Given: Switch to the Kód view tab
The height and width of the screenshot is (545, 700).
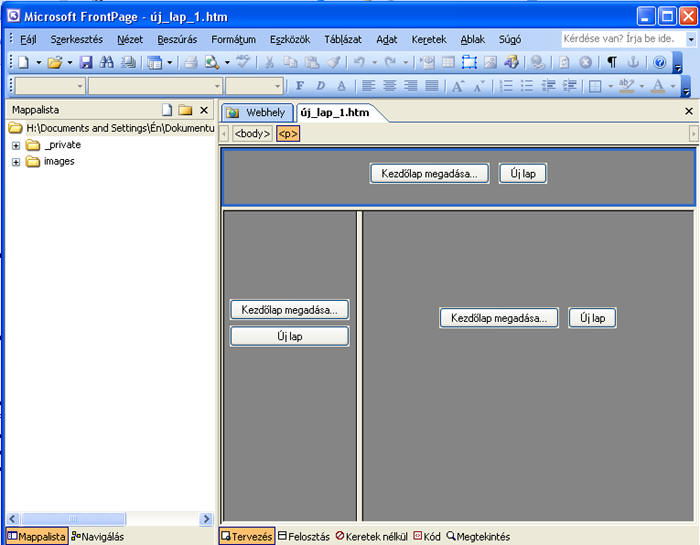Looking at the screenshot, I should [x=427, y=536].
